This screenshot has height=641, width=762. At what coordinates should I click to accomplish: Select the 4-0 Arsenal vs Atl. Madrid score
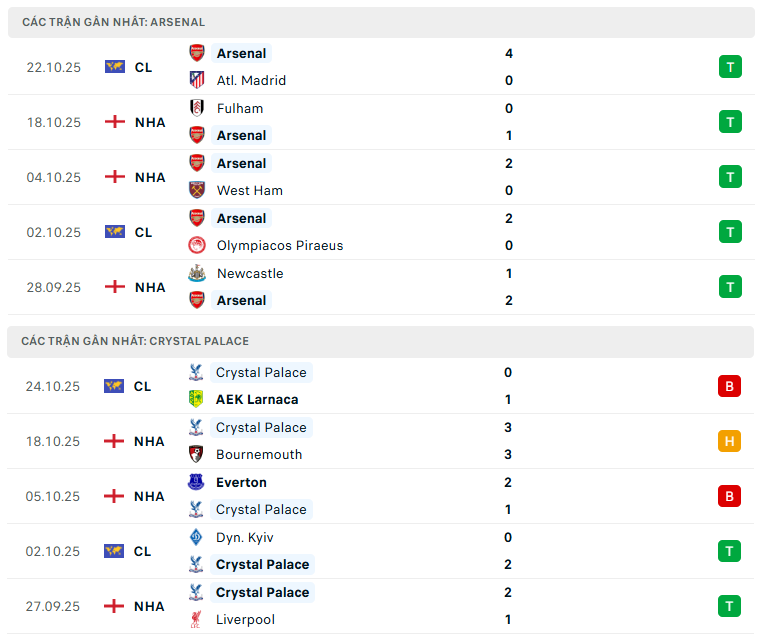coord(509,67)
